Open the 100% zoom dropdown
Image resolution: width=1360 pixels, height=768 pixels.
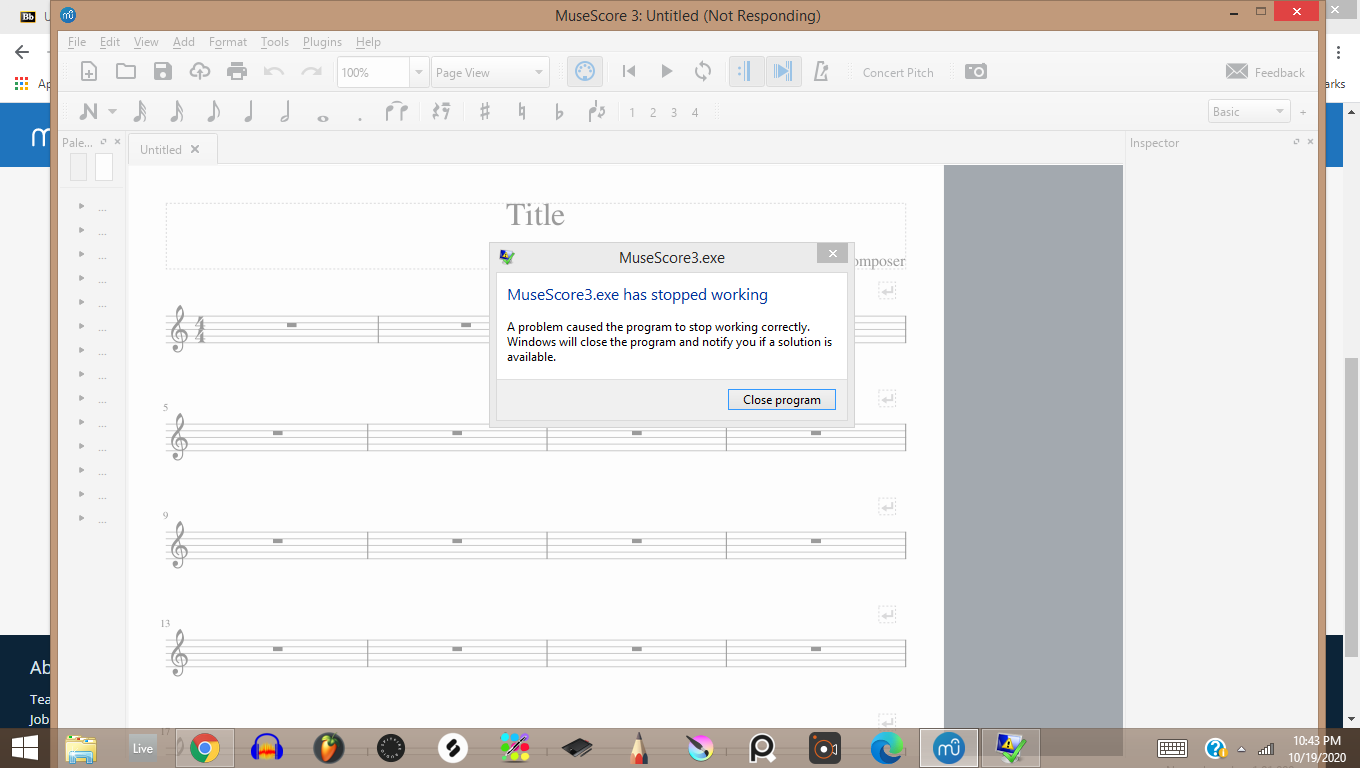421,72
